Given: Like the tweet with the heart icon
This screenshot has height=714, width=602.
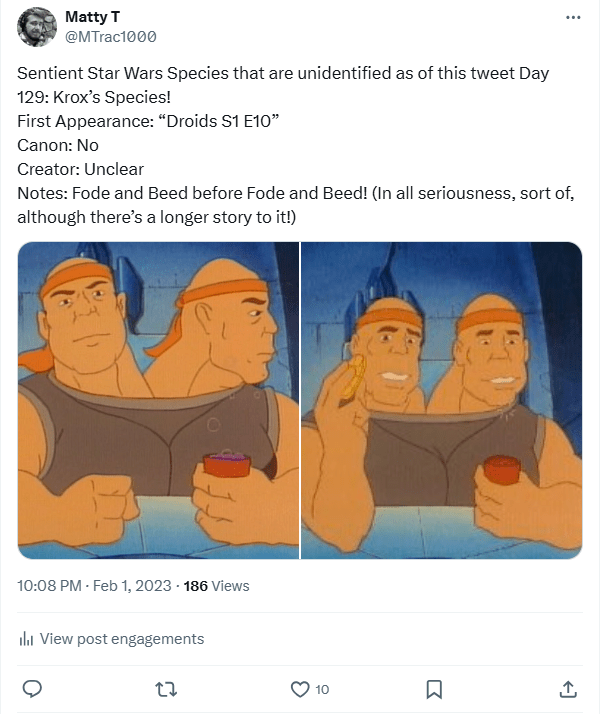Looking at the screenshot, I should 300,689.
